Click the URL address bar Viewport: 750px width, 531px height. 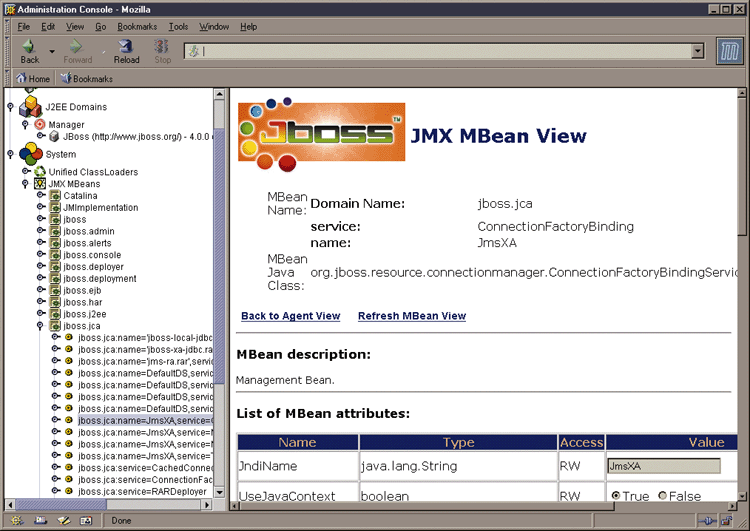(x=438, y=51)
